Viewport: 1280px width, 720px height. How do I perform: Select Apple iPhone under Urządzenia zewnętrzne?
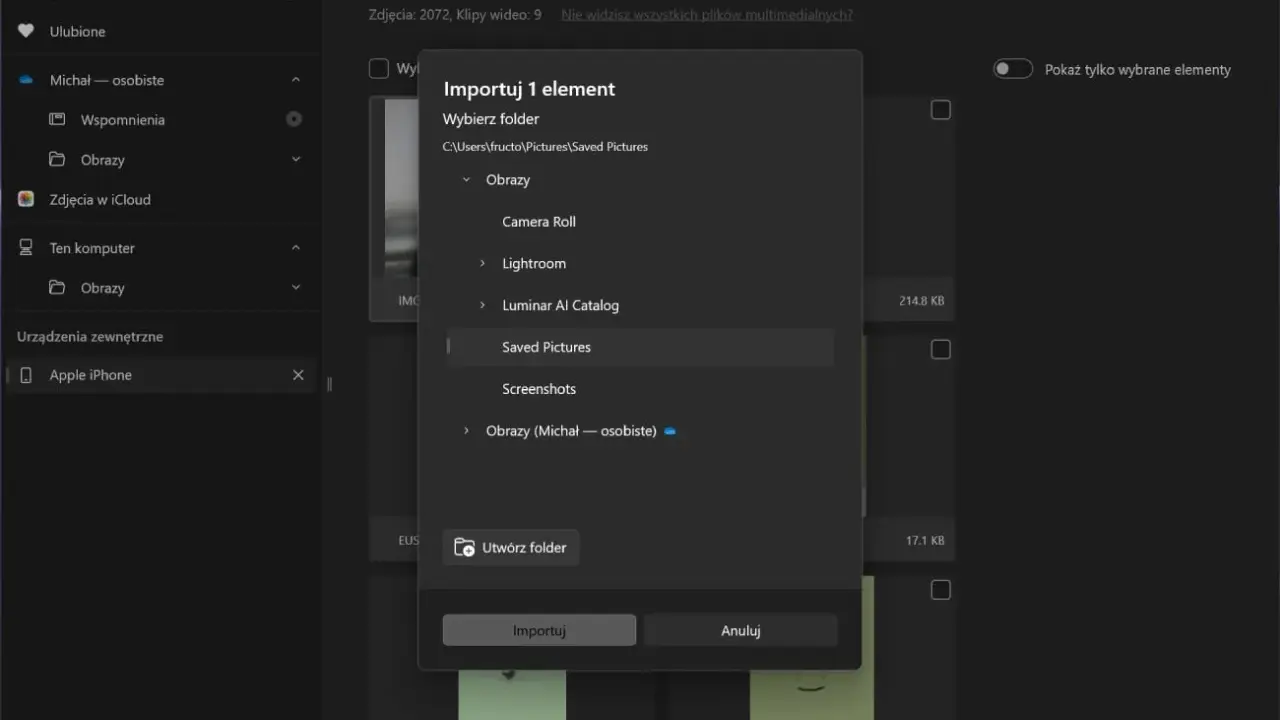pos(161,375)
